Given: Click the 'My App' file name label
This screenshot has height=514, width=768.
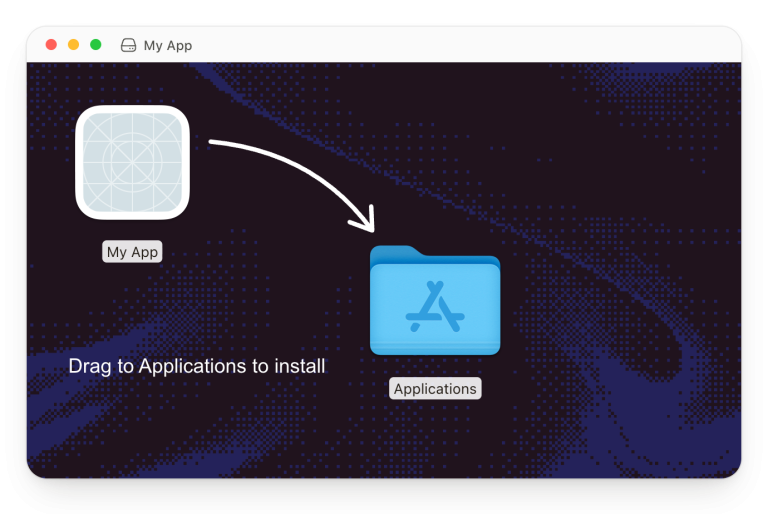Looking at the screenshot, I should click(x=132, y=252).
